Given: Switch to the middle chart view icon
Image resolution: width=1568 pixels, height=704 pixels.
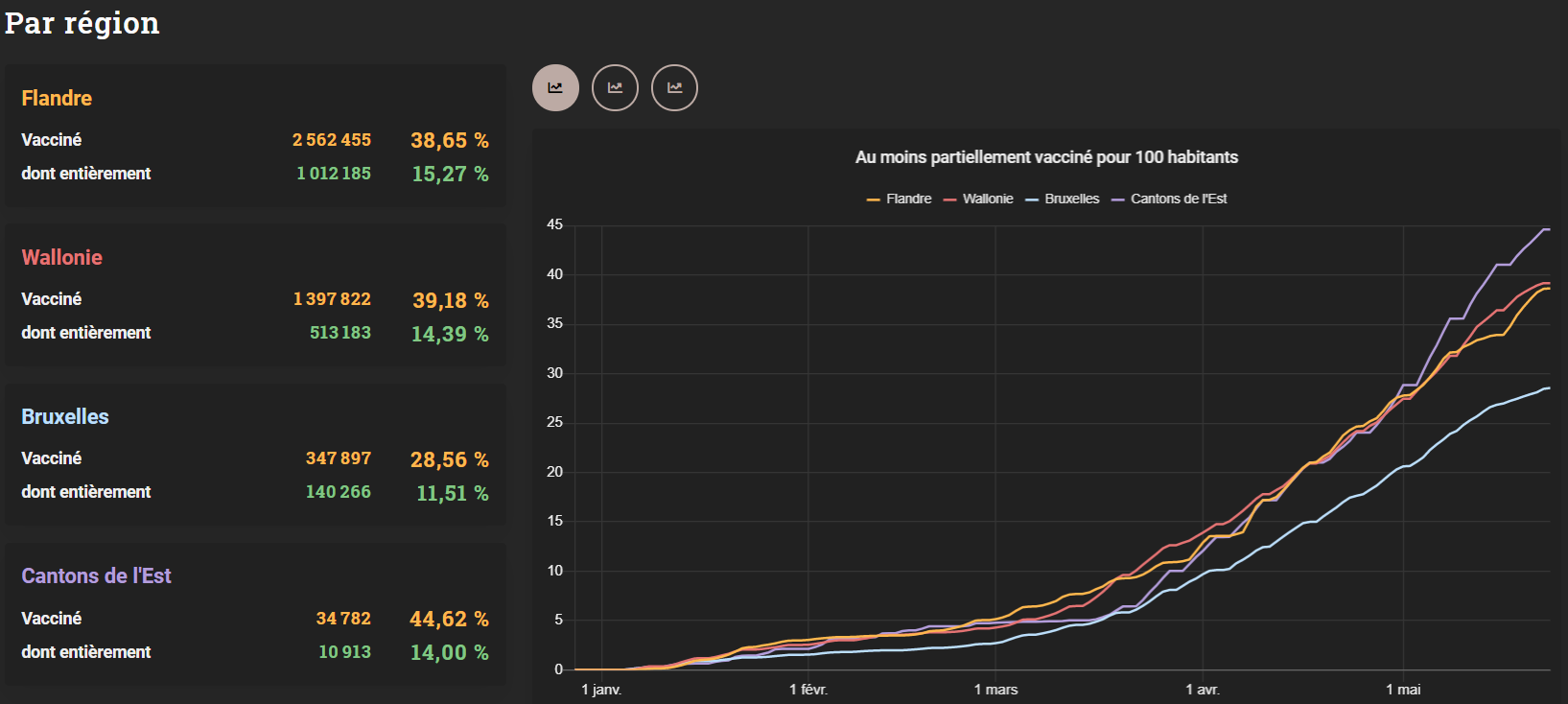Looking at the screenshot, I should [x=615, y=88].
